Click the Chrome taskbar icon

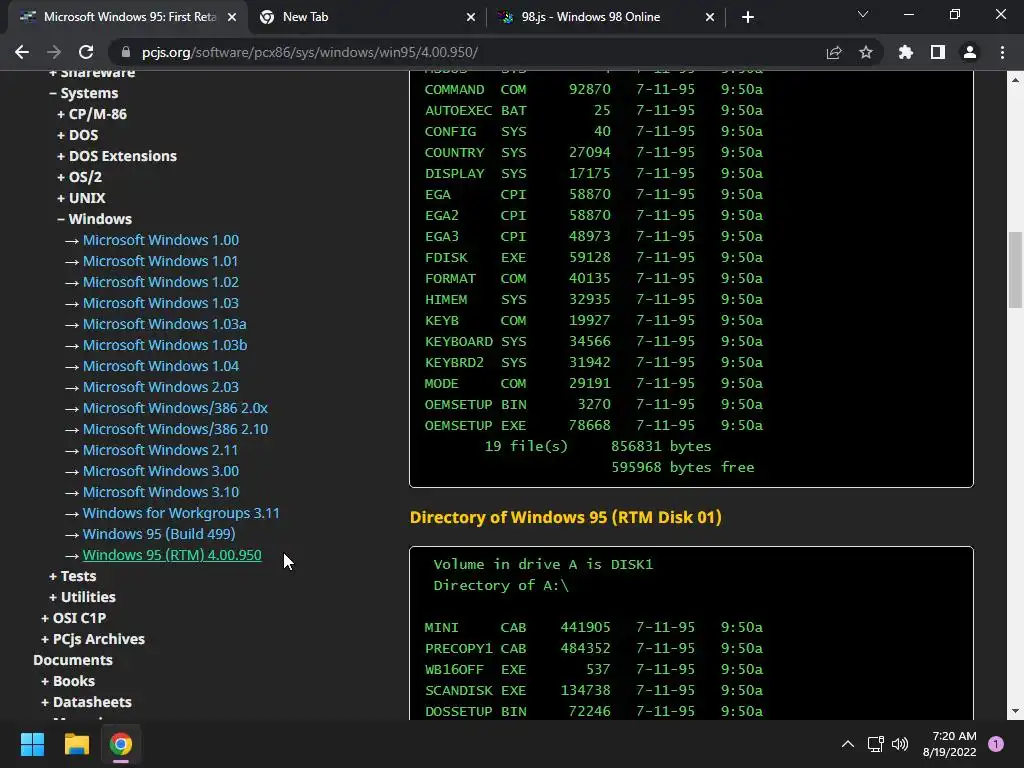(121, 744)
